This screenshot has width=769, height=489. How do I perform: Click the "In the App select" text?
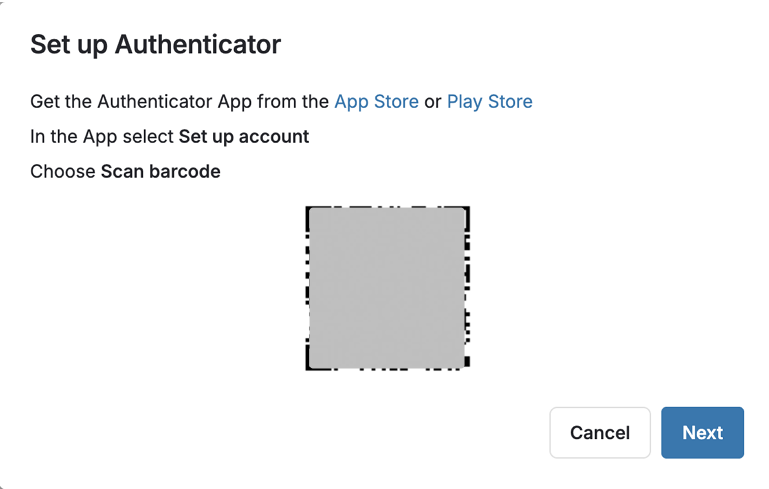pyautogui.click(x=102, y=136)
